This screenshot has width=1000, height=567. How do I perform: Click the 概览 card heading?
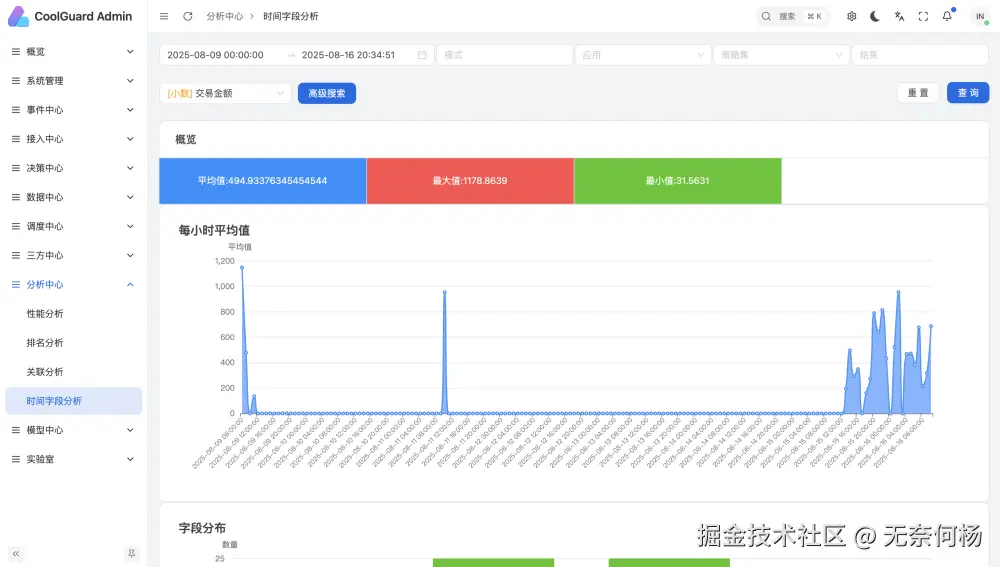pyautogui.click(x=186, y=140)
